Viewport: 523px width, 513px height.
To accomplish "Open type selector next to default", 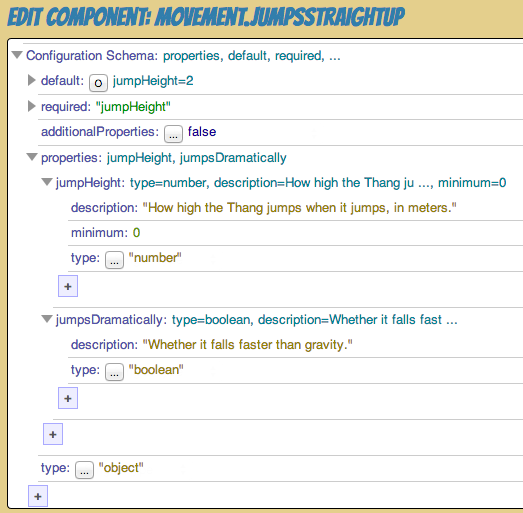I will pos(98,83).
